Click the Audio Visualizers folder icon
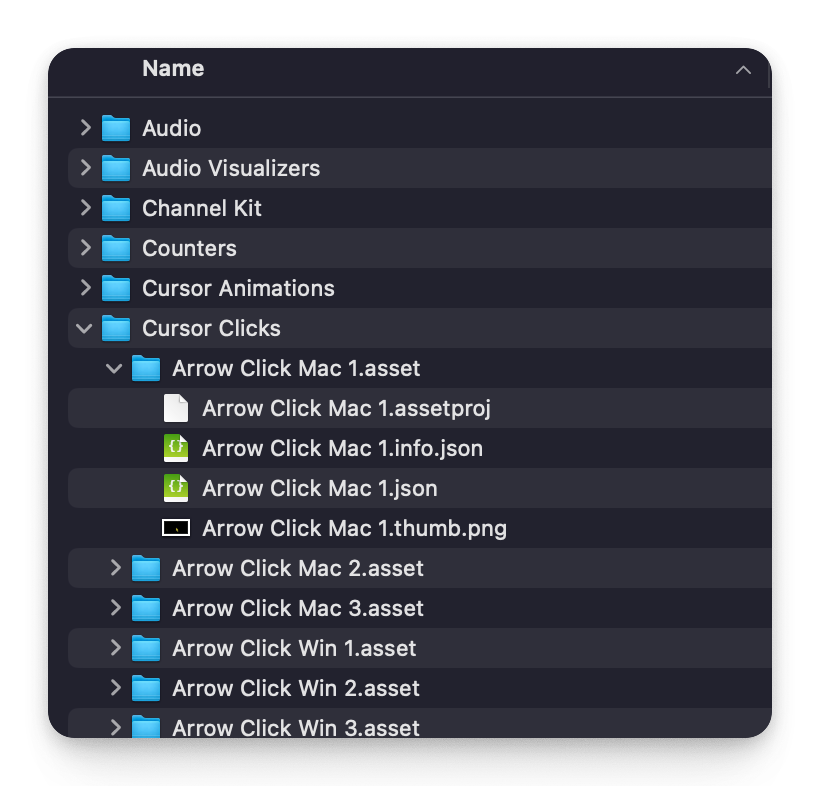The image size is (820, 786). click(x=115, y=168)
